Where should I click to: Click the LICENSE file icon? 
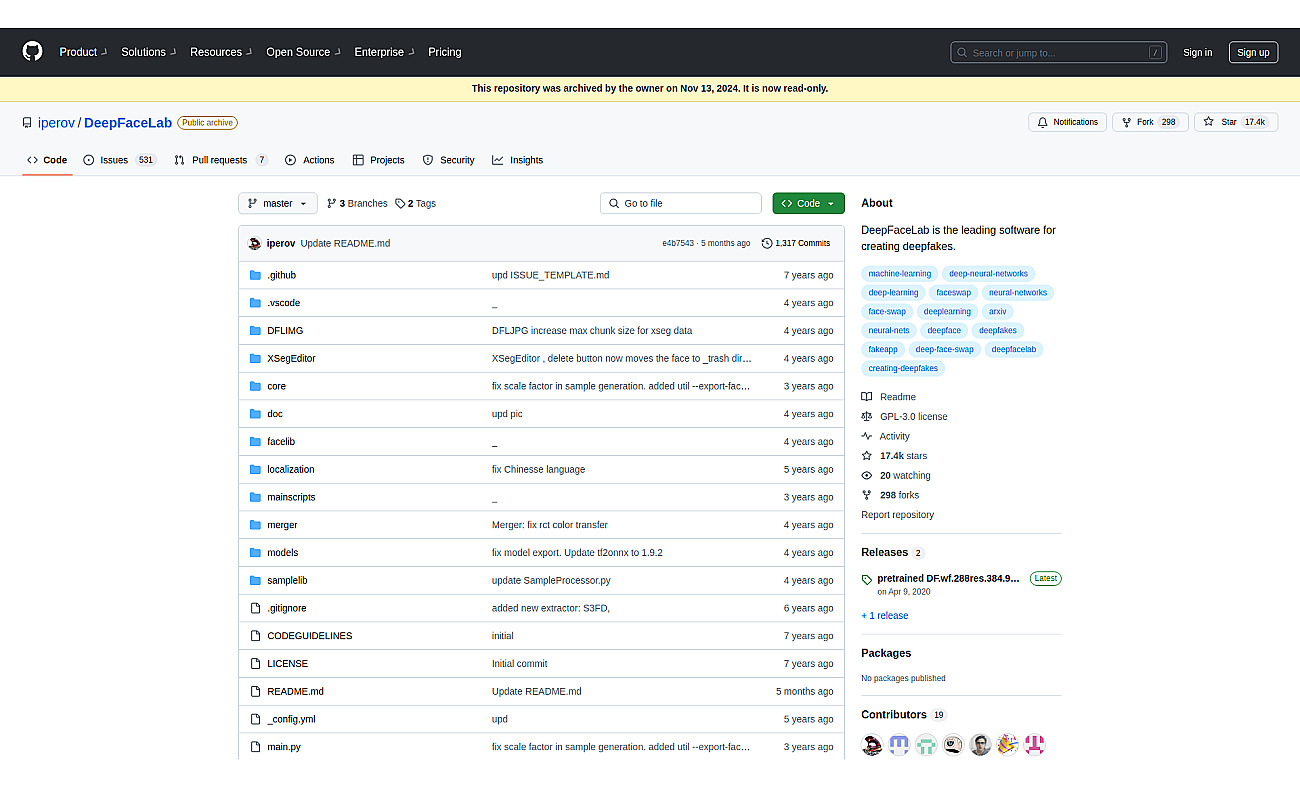click(x=256, y=663)
